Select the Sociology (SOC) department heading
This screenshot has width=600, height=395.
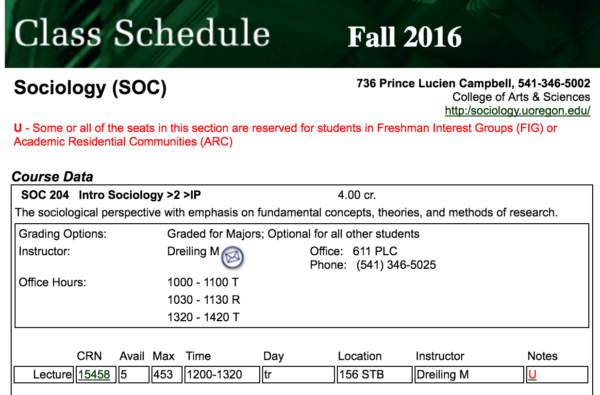[x=90, y=88]
